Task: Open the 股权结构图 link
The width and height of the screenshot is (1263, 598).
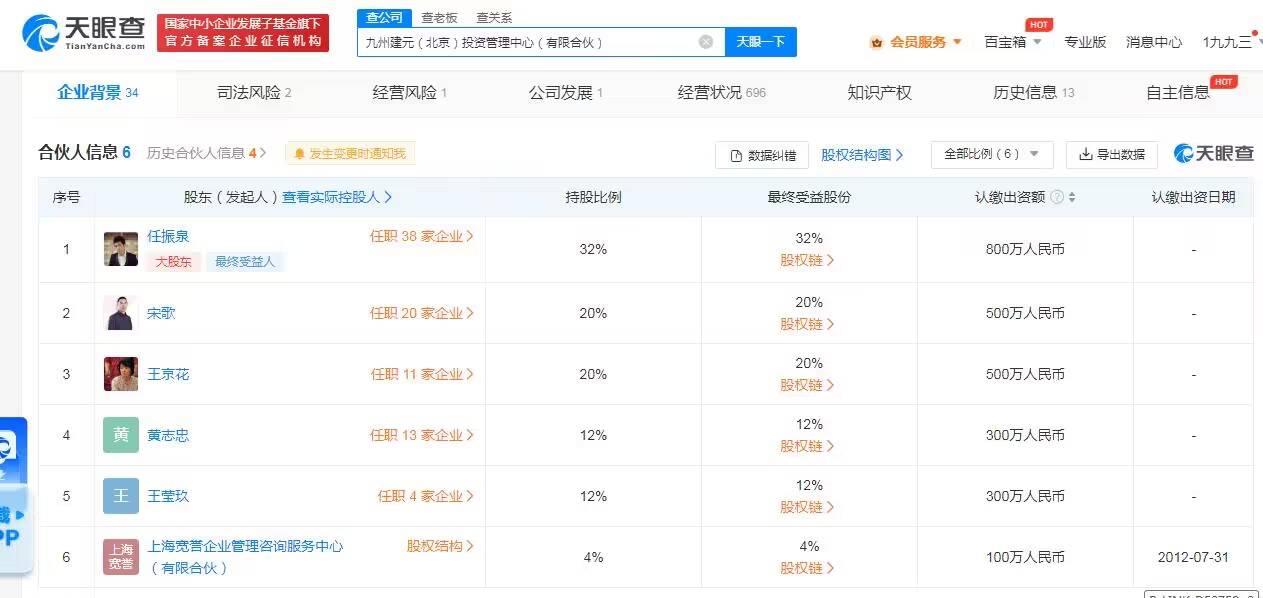Action: pos(862,155)
